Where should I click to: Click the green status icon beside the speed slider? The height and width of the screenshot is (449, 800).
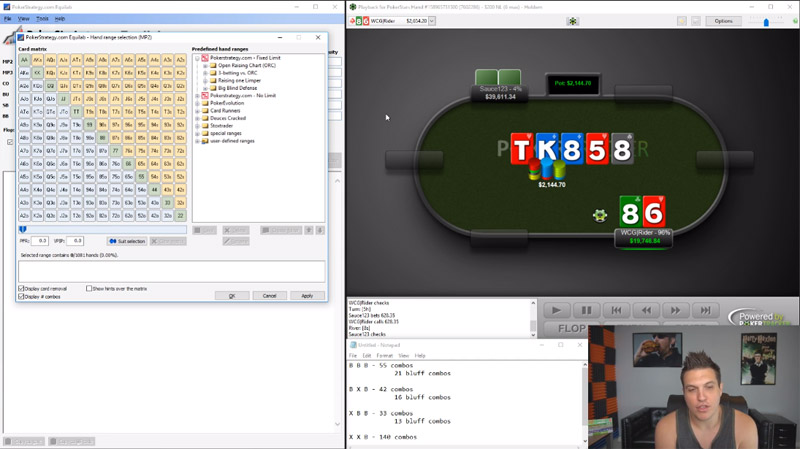click(x=795, y=21)
